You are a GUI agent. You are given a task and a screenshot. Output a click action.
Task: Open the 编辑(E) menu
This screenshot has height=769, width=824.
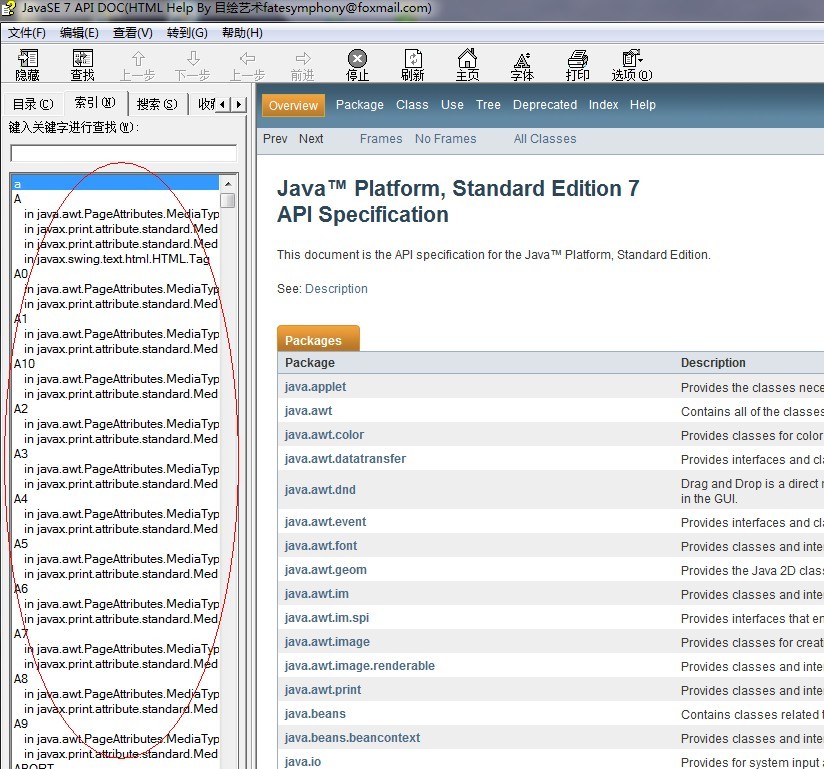pyautogui.click(x=79, y=33)
